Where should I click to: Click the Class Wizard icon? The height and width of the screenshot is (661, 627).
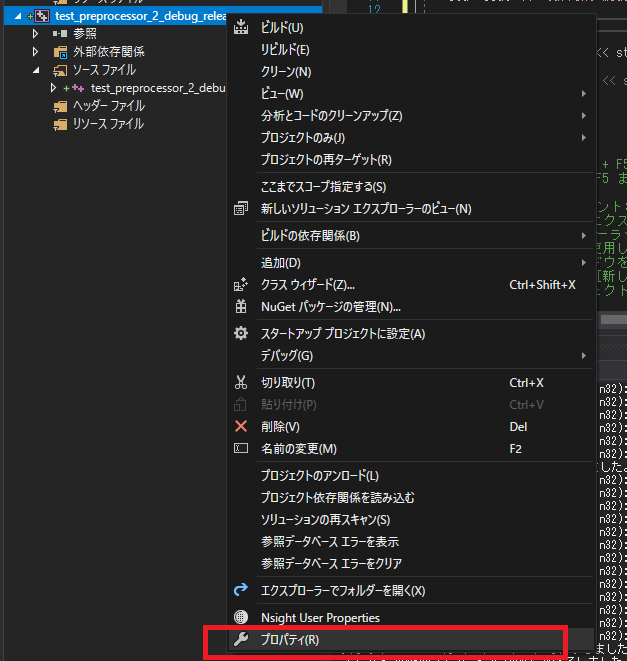pyautogui.click(x=241, y=285)
